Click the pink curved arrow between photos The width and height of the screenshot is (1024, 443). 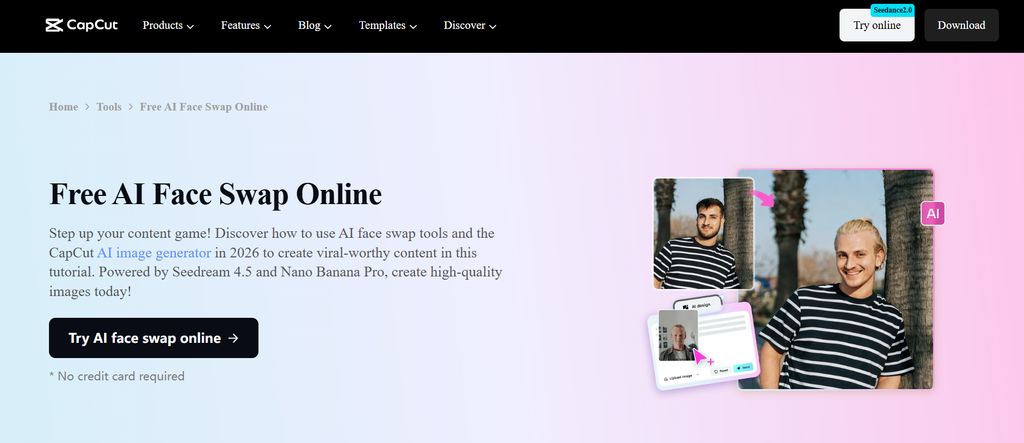click(763, 197)
